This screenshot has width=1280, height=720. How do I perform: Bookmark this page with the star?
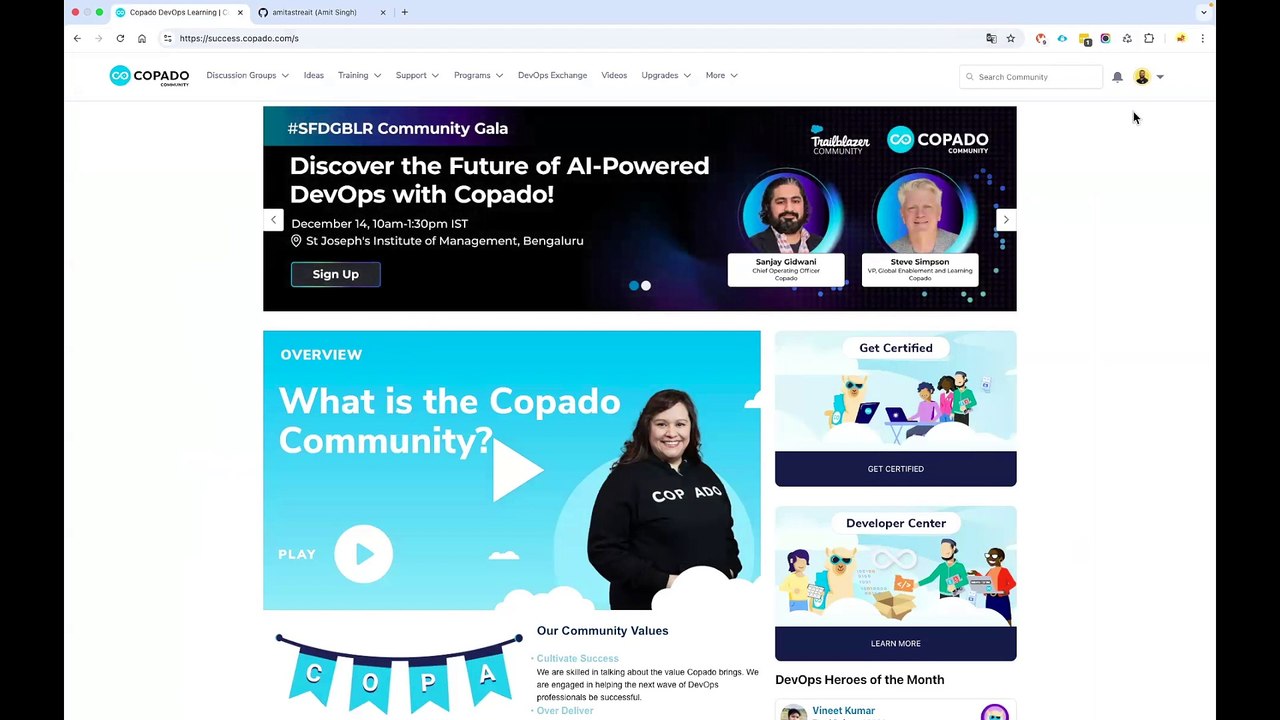1011,38
